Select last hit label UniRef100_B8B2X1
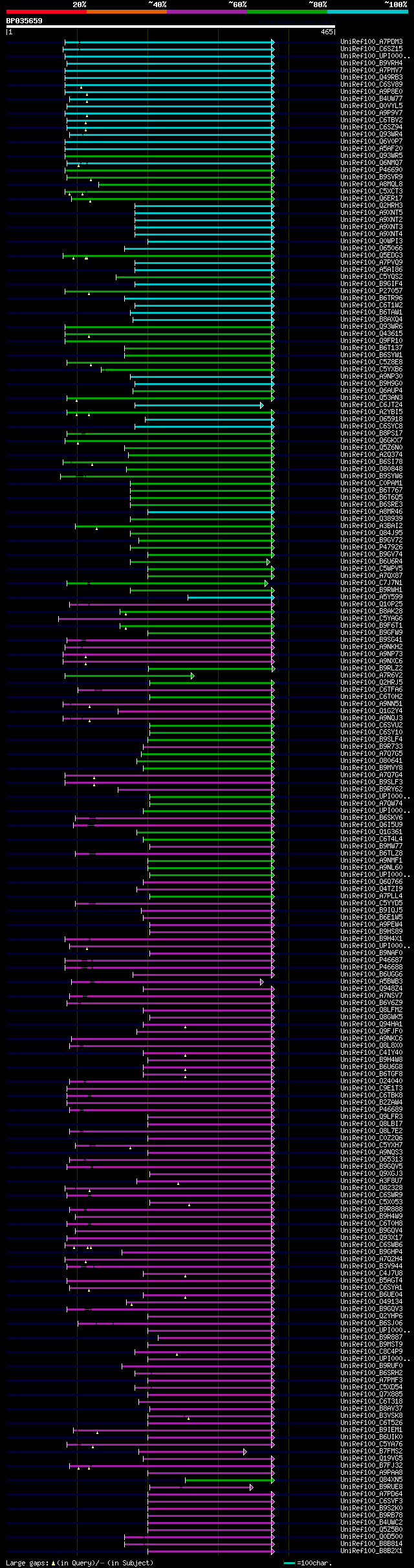 click(371, 1551)
